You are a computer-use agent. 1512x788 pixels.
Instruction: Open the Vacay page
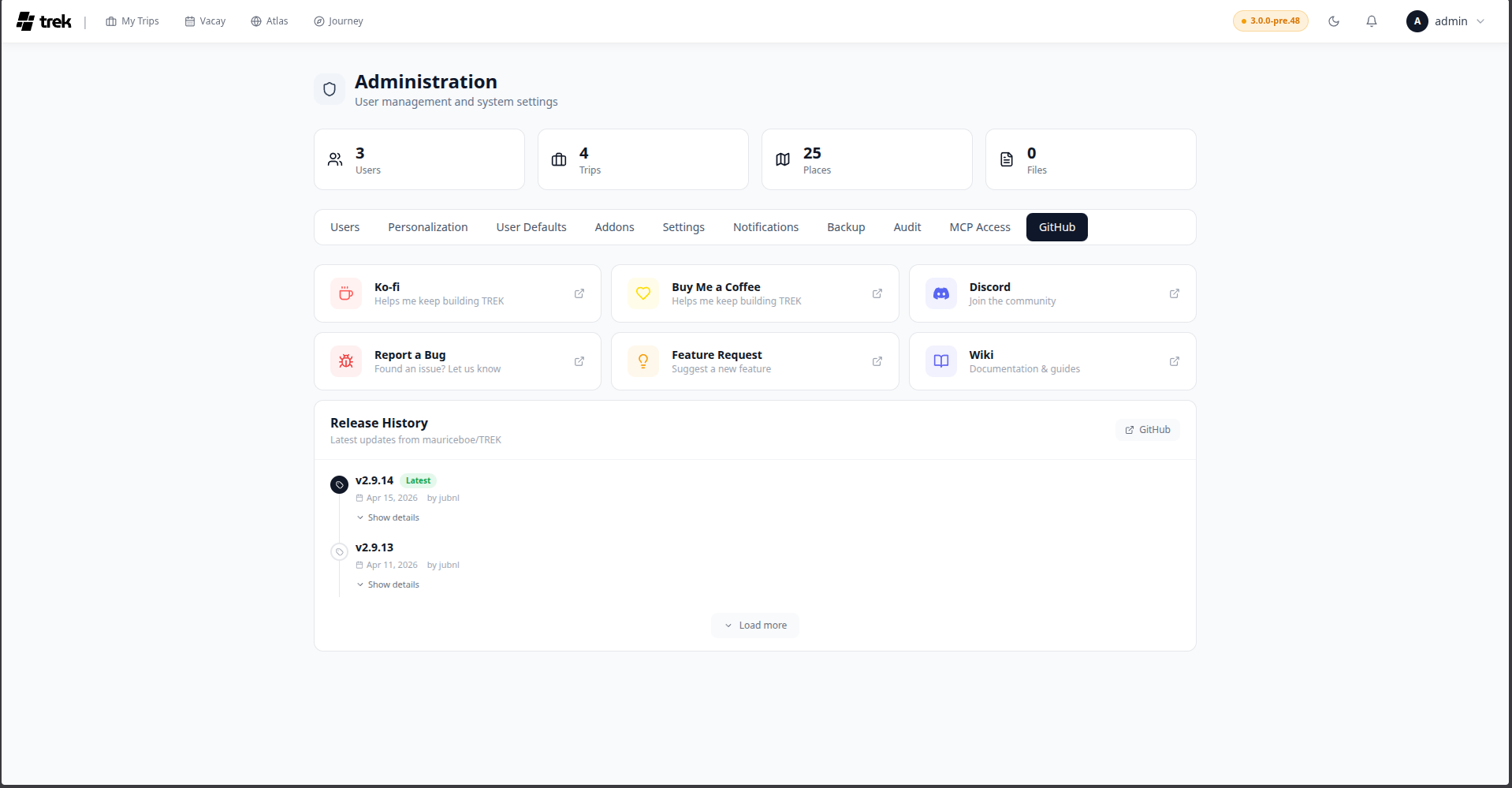(x=205, y=21)
